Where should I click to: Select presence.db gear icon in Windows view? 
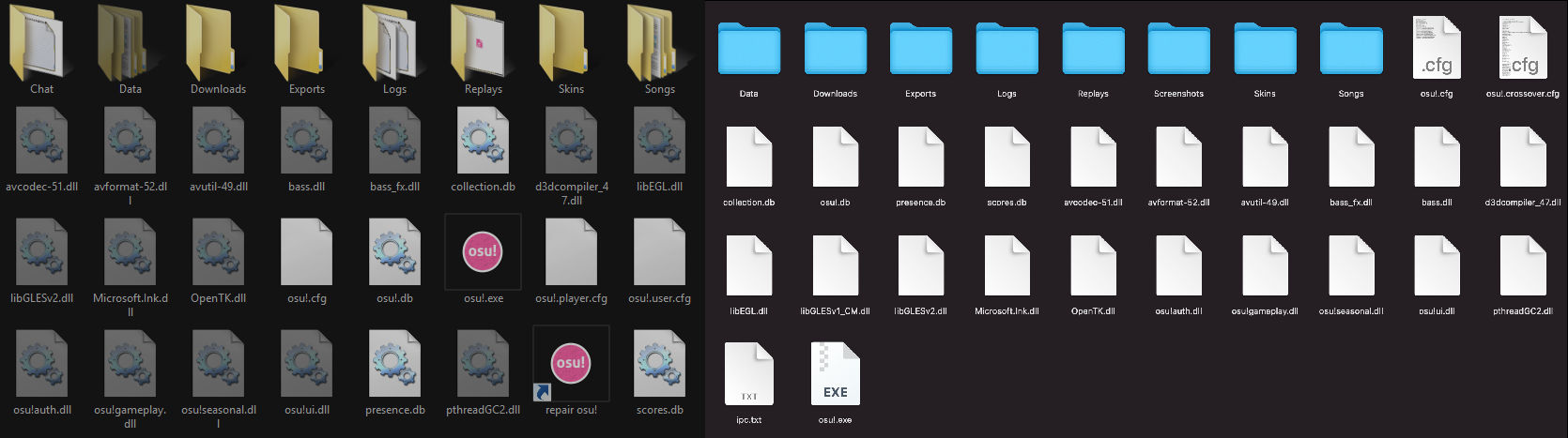395,364
